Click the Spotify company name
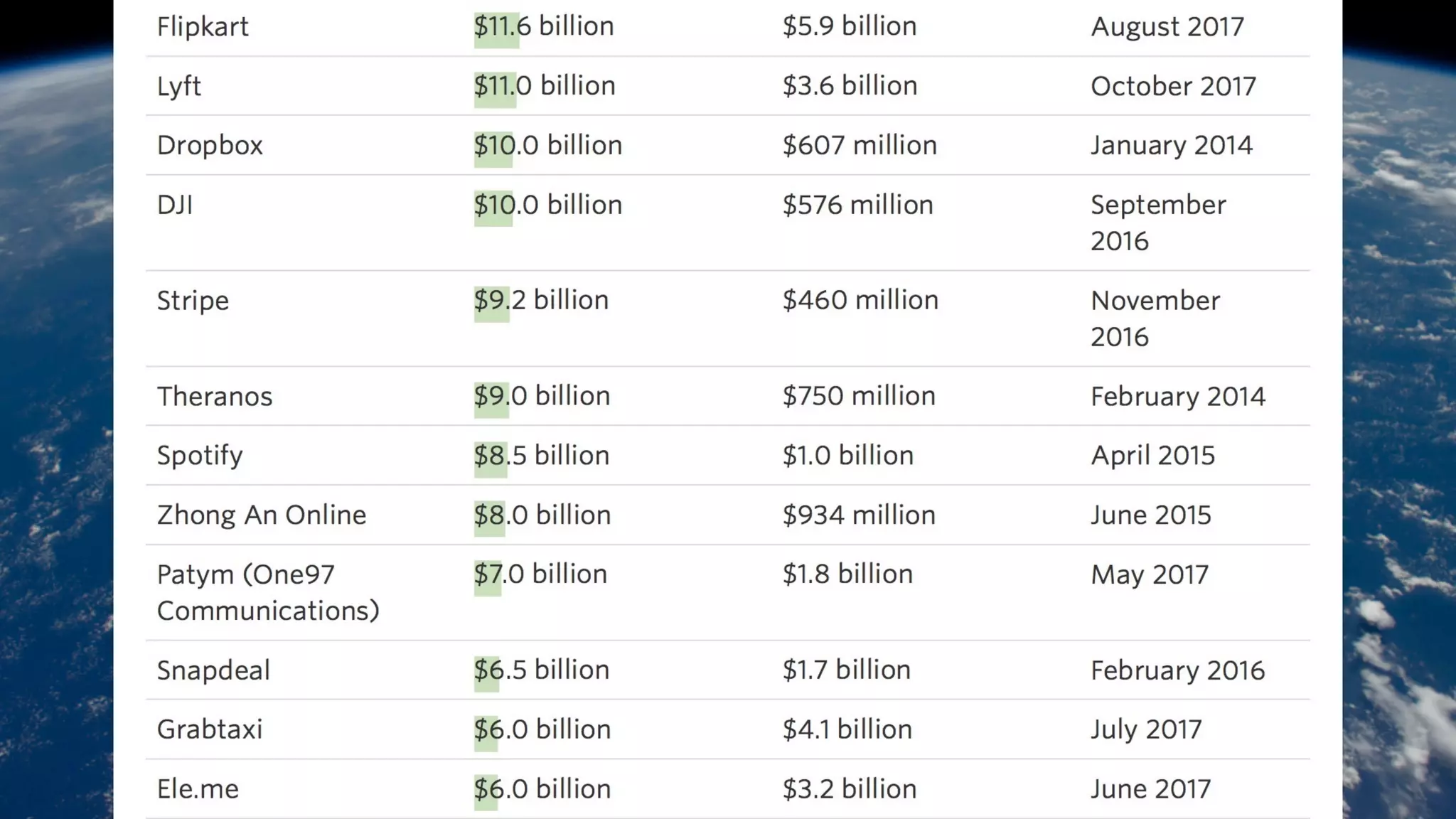 click(x=200, y=456)
